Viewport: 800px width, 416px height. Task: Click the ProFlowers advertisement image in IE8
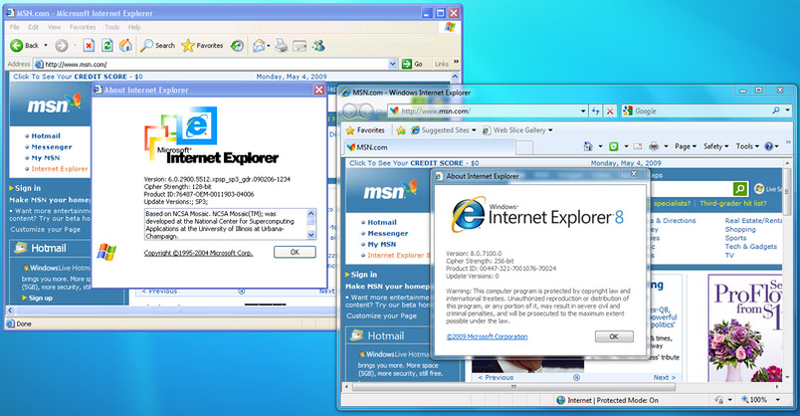click(x=745, y=328)
